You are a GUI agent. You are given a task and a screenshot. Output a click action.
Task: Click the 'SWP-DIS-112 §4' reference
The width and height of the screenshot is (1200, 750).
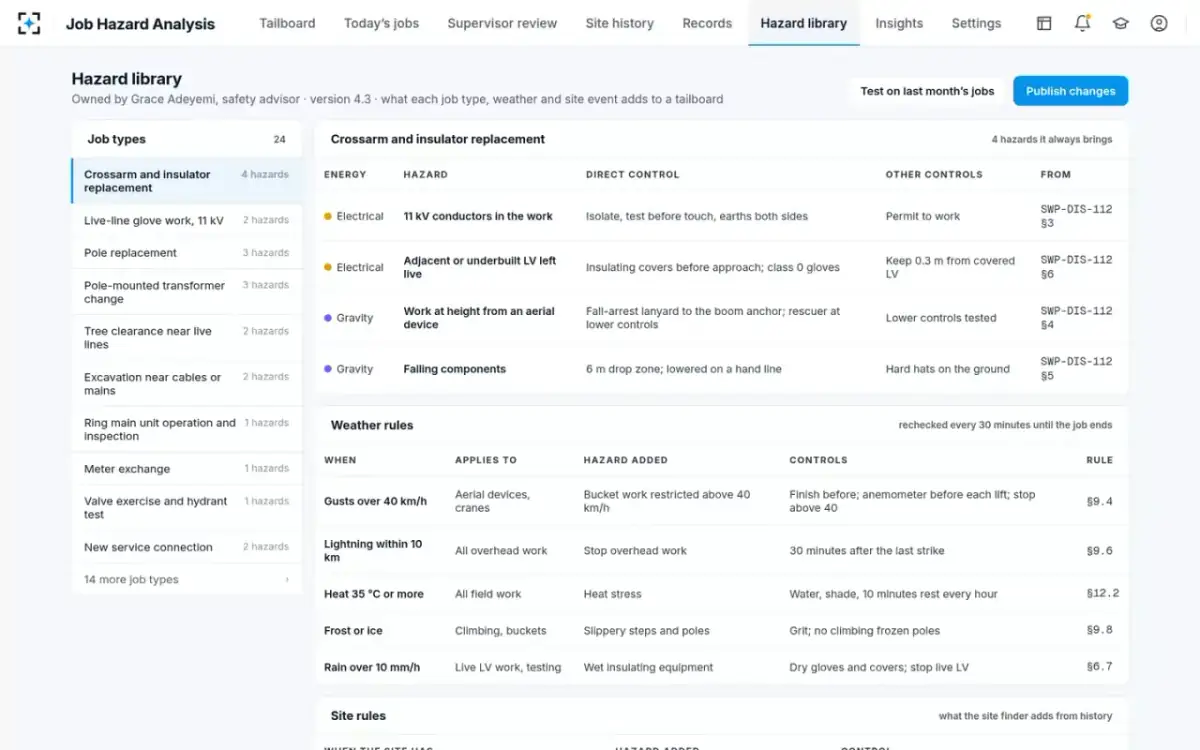pyautogui.click(x=1076, y=318)
